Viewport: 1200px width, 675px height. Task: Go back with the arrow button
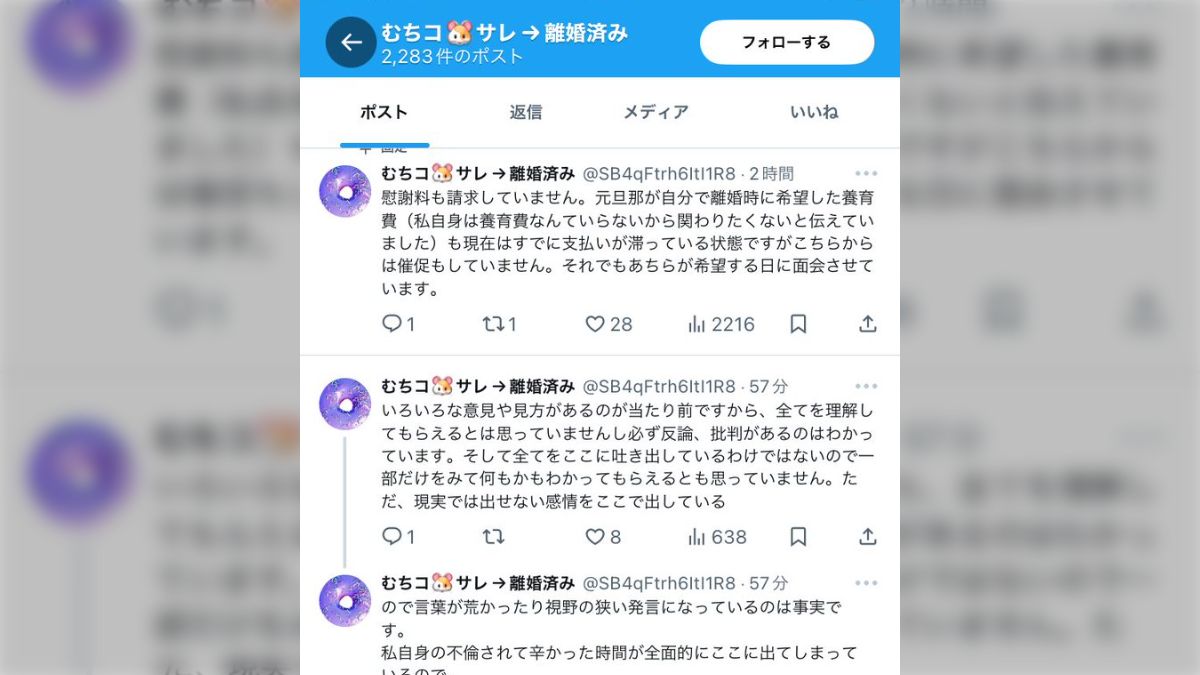pos(351,42)
